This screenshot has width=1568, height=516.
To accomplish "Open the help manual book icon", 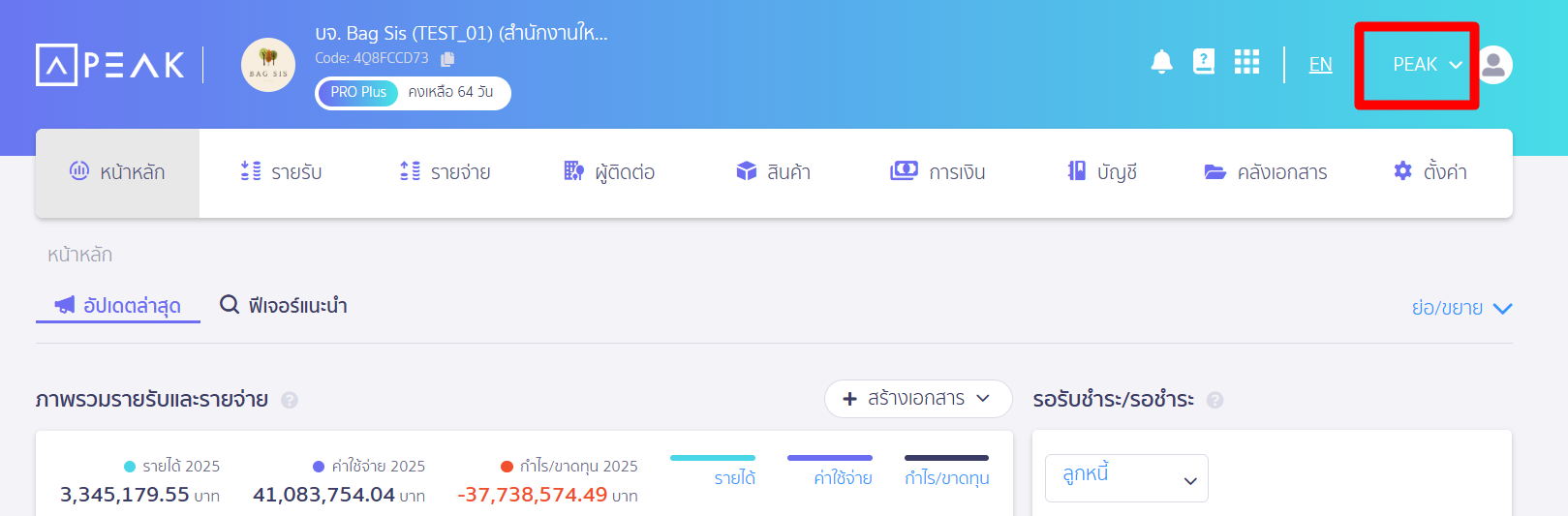I will [x=1204, y=62].
